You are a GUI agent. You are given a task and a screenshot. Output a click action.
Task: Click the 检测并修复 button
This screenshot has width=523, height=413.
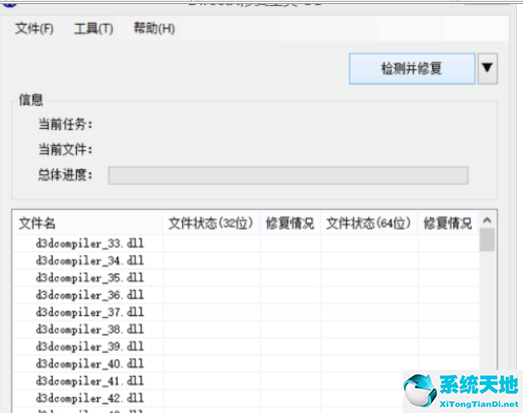tap(412, 69)
